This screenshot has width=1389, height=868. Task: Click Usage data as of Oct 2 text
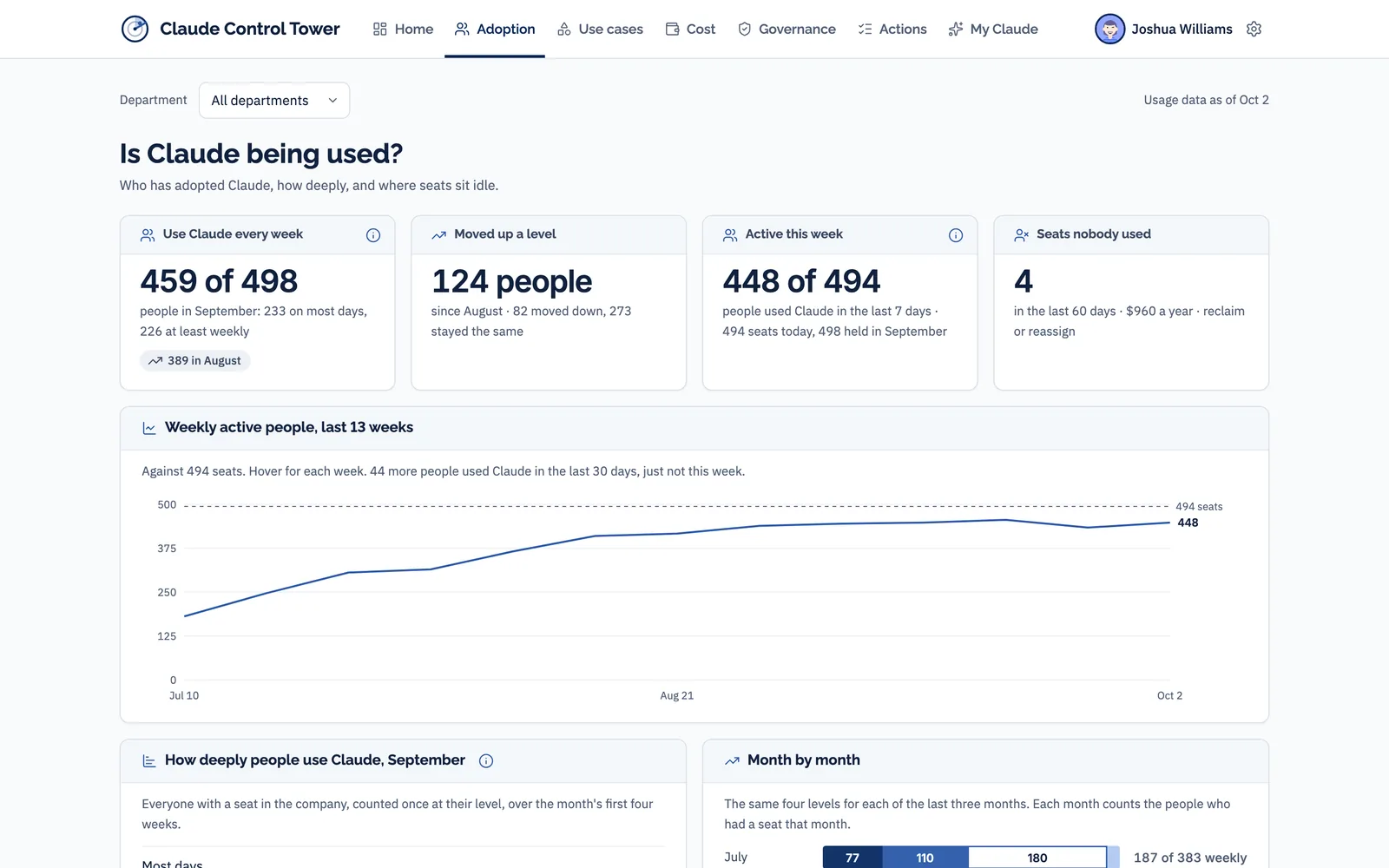(x=1206, y=100)
